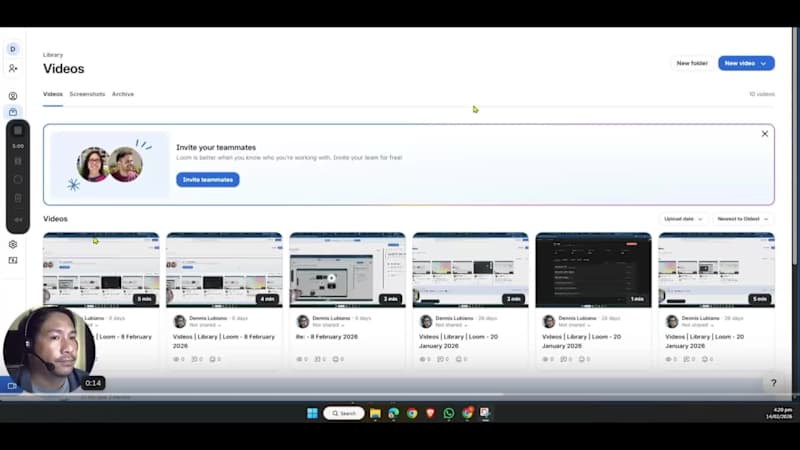Open the Library icon in sidebar
Screen dimensions: 800x450
tap(13, 112)
